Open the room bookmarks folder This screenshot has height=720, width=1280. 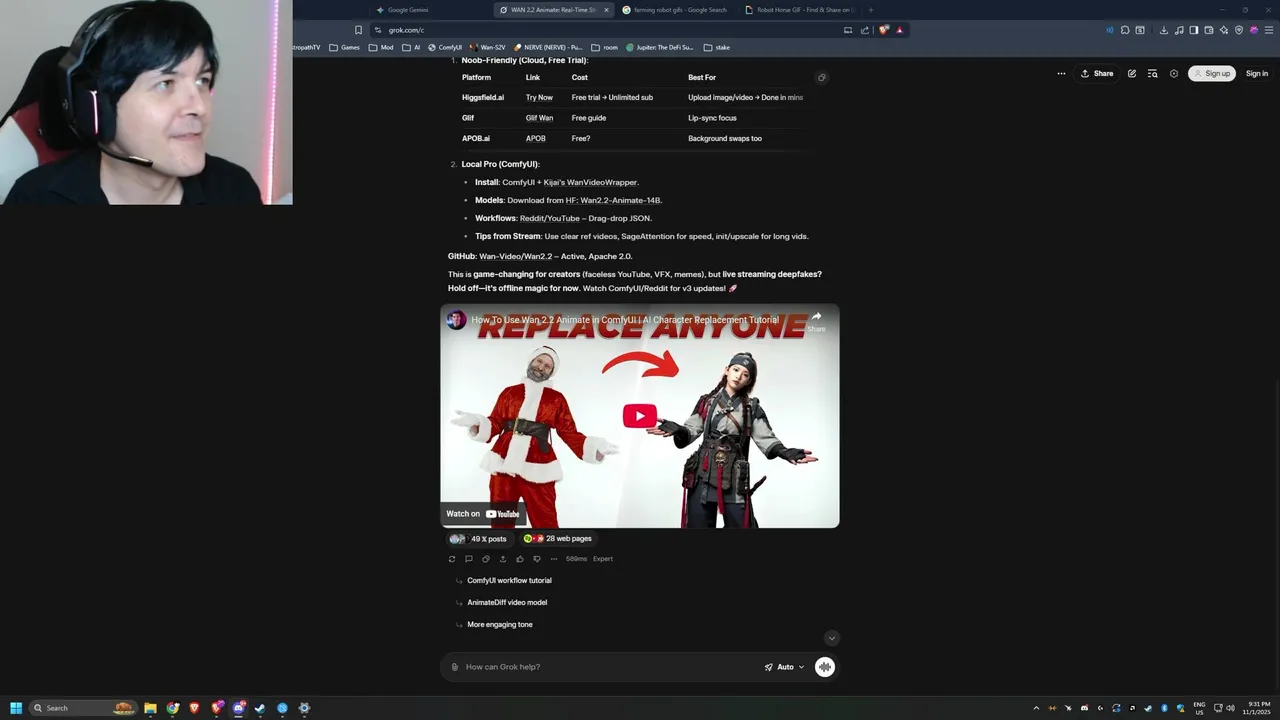[604, 47]
